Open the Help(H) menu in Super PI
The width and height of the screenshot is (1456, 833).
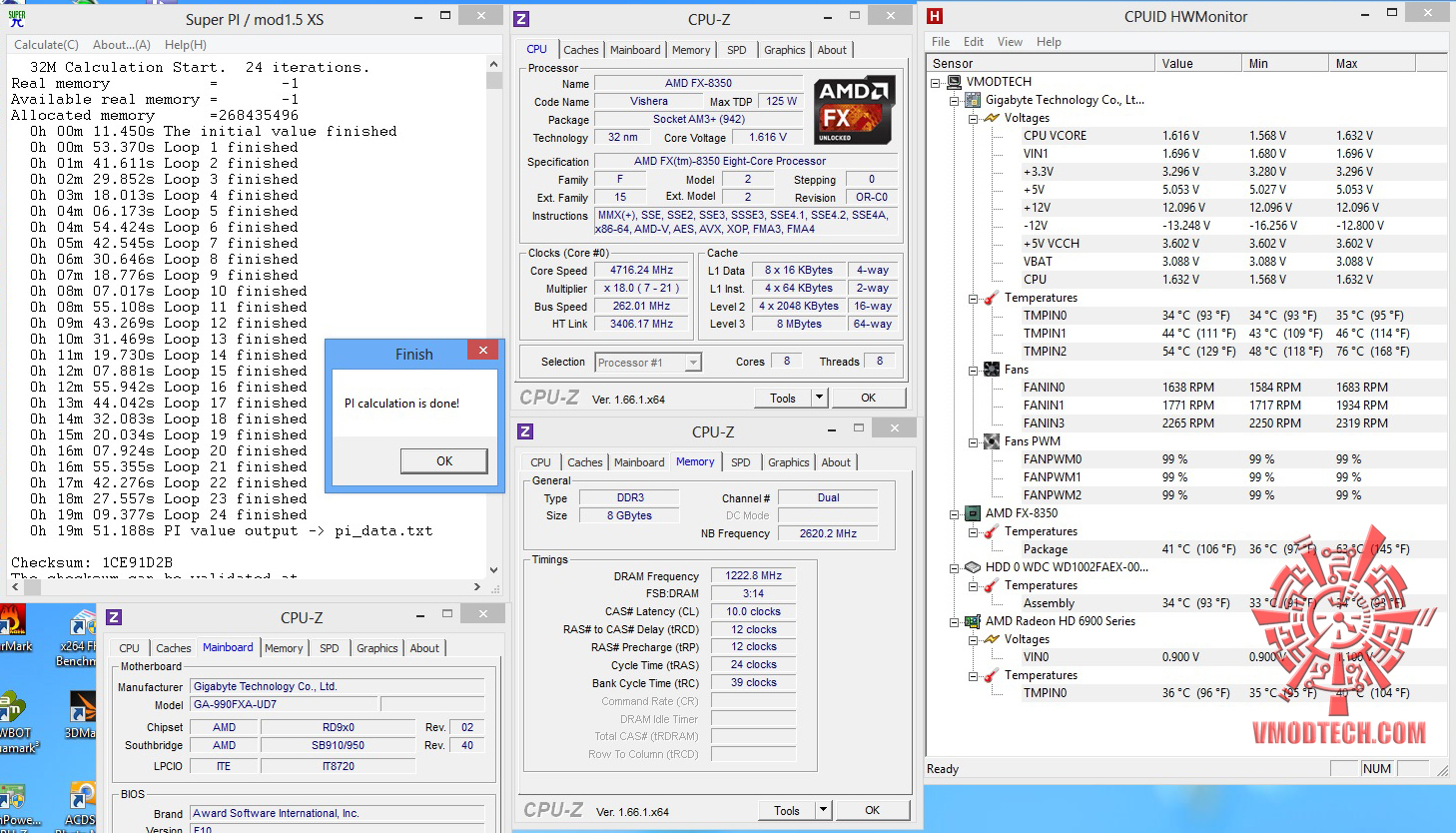pyautogui.click(x=186, y=45)
